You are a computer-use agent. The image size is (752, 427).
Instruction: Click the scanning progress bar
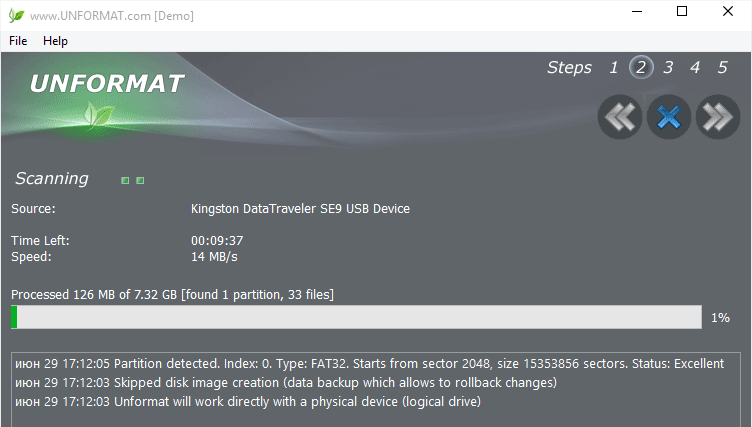click(x=356, y=317)
